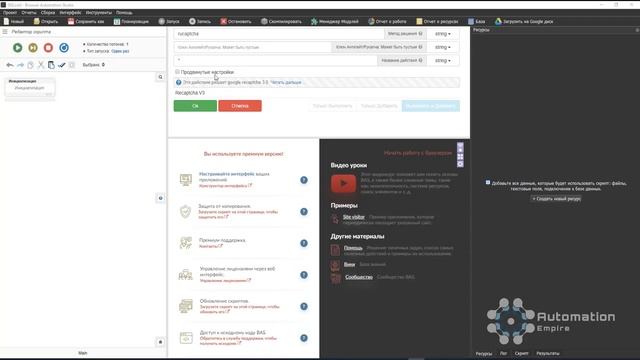Click the green Ok button
This screenshot has width=640, height=360.
click(x=195, y=106)
